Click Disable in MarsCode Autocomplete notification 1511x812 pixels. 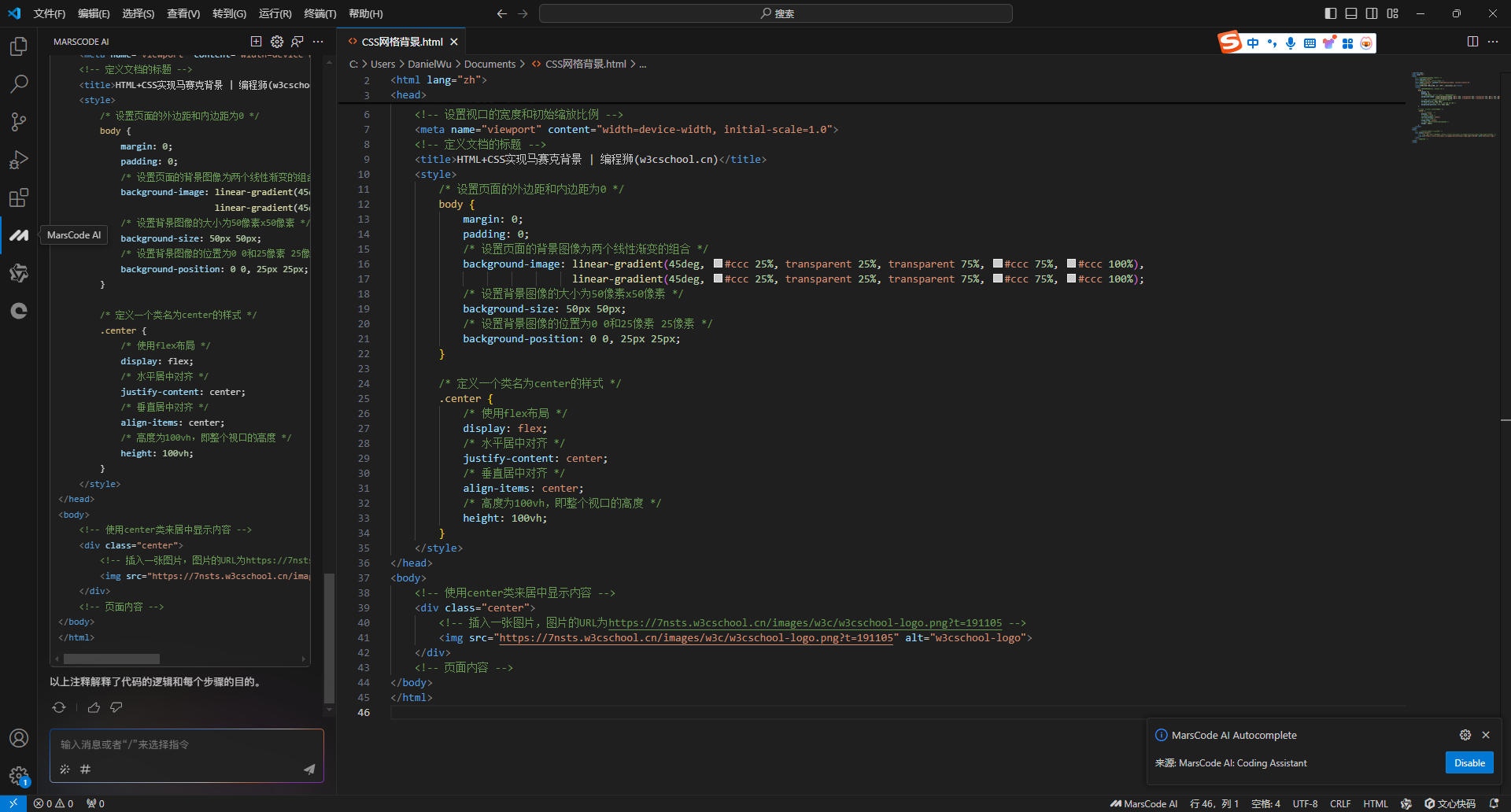1469,763
